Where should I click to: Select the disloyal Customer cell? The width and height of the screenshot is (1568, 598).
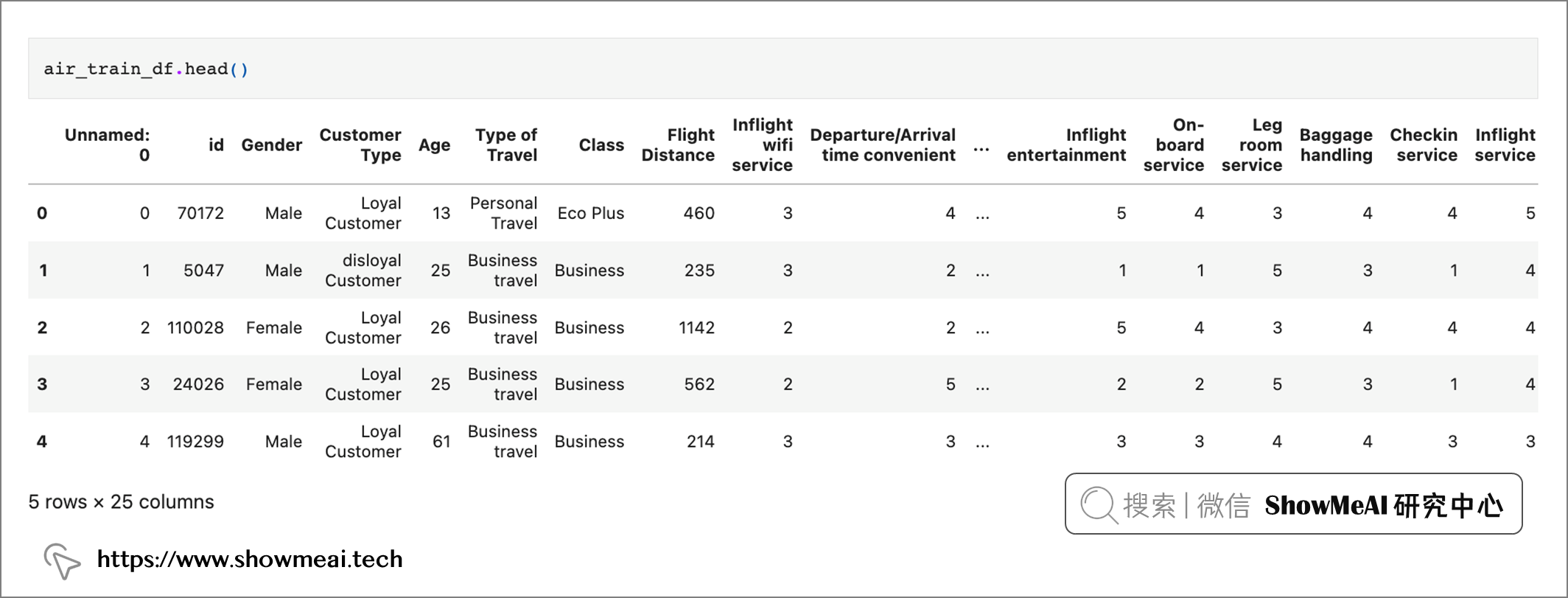tap(363, 270)
